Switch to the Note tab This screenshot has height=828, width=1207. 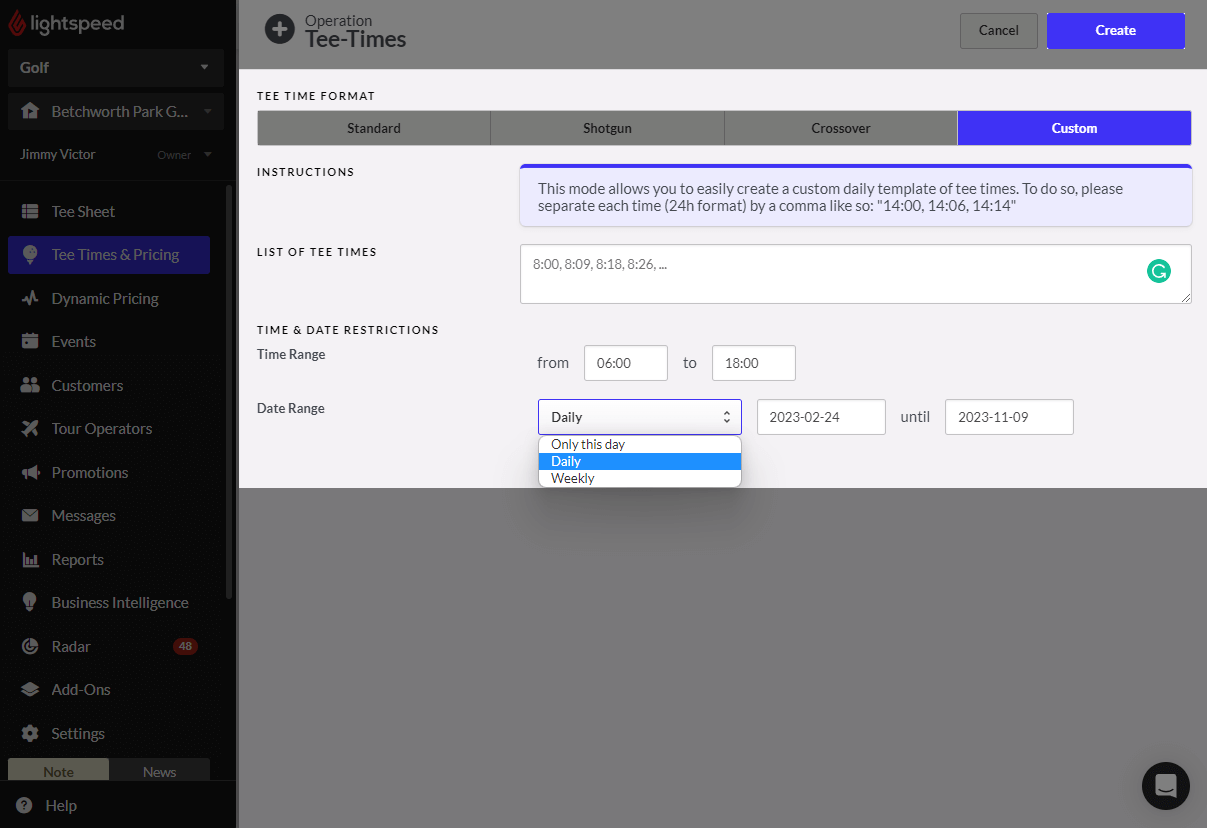pos(58,771)
